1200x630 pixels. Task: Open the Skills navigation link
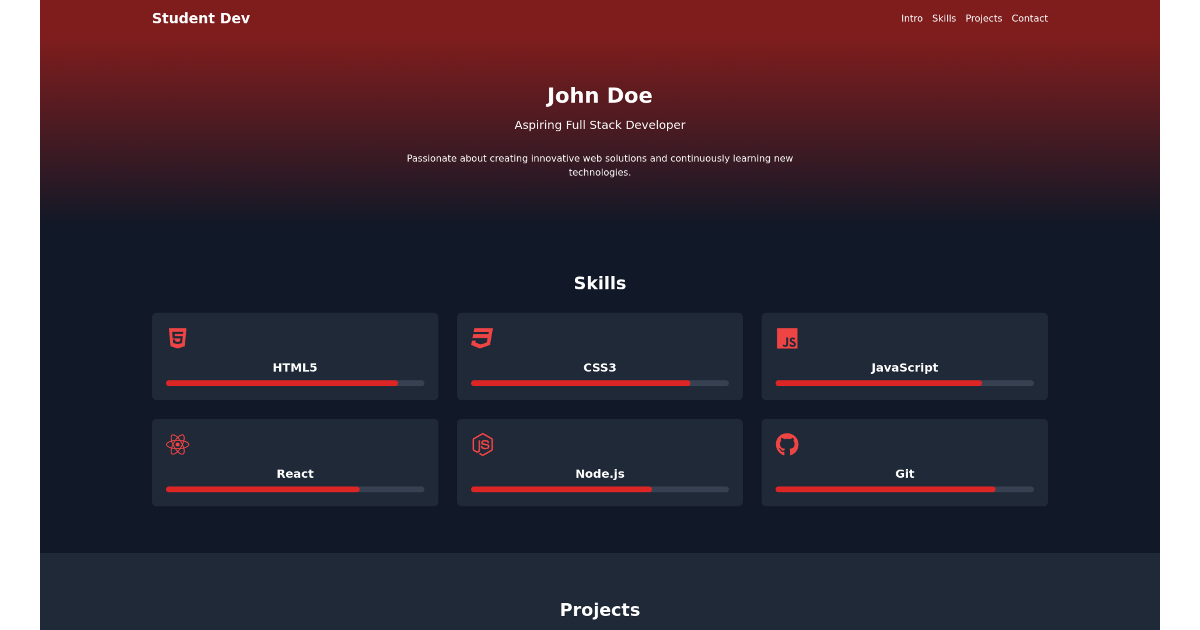943,18
